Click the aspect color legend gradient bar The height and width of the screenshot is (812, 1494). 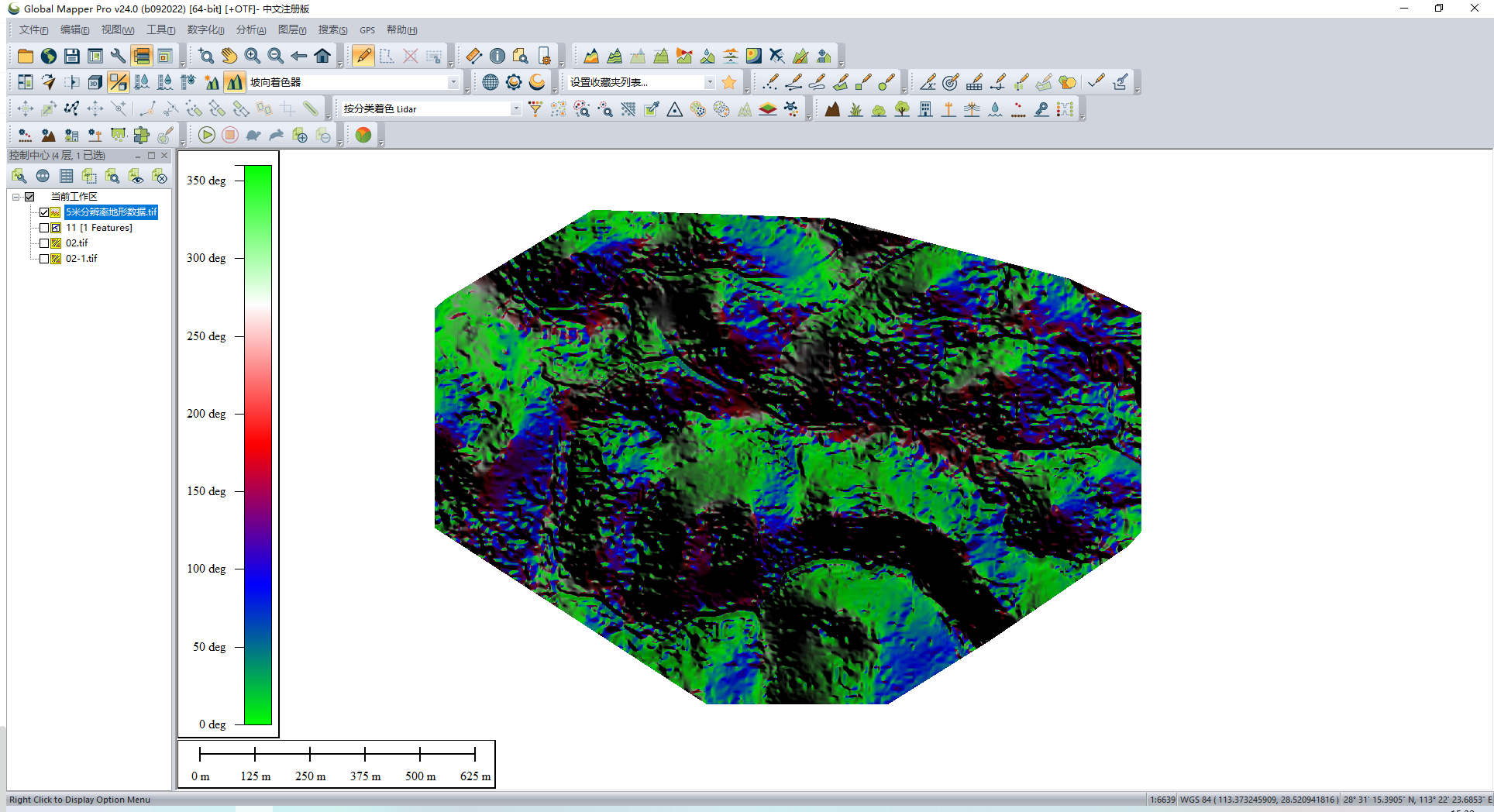click(258, 445)
